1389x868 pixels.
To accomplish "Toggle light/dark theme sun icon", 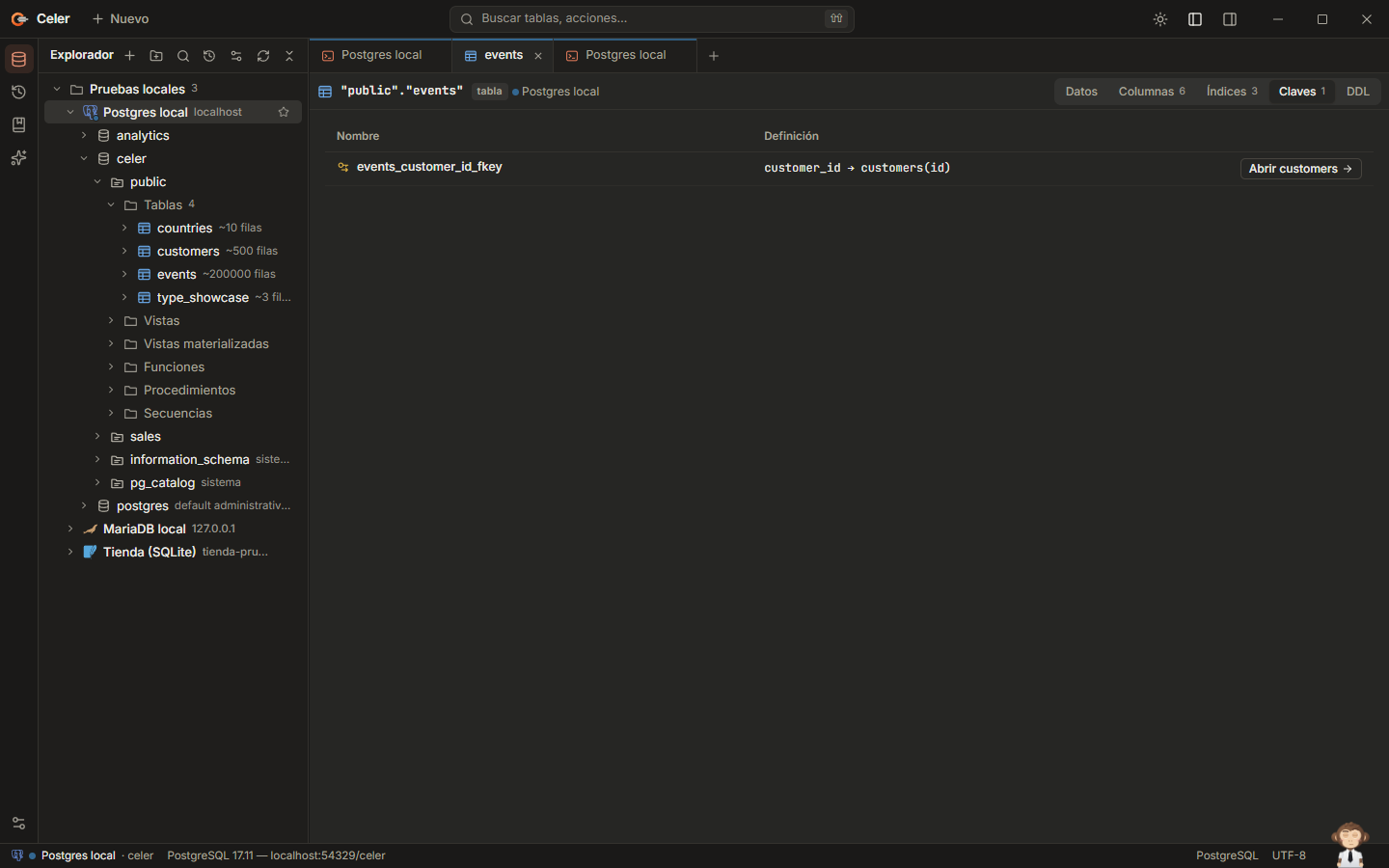I will 1160,19.
